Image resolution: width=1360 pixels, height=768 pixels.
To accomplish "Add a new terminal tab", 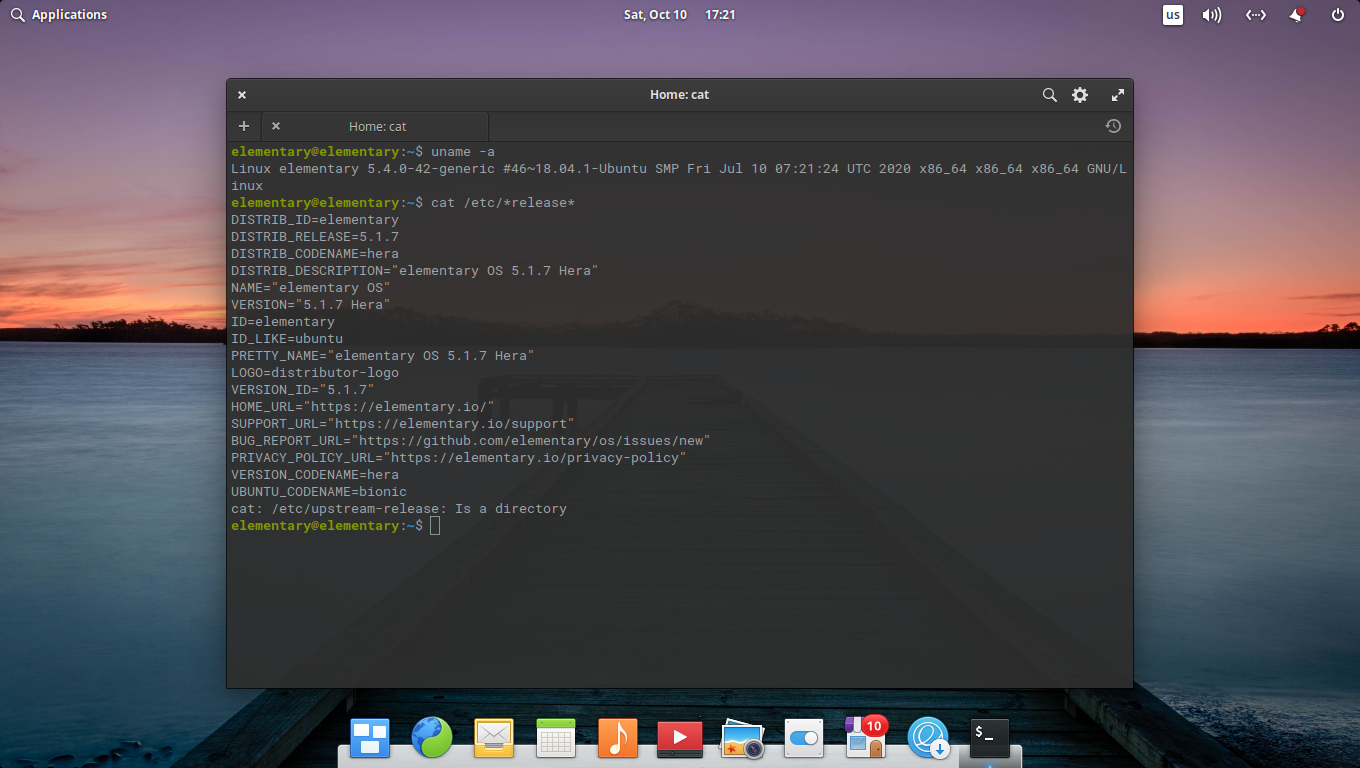I will pyautogui.click(x=243, y=126).
